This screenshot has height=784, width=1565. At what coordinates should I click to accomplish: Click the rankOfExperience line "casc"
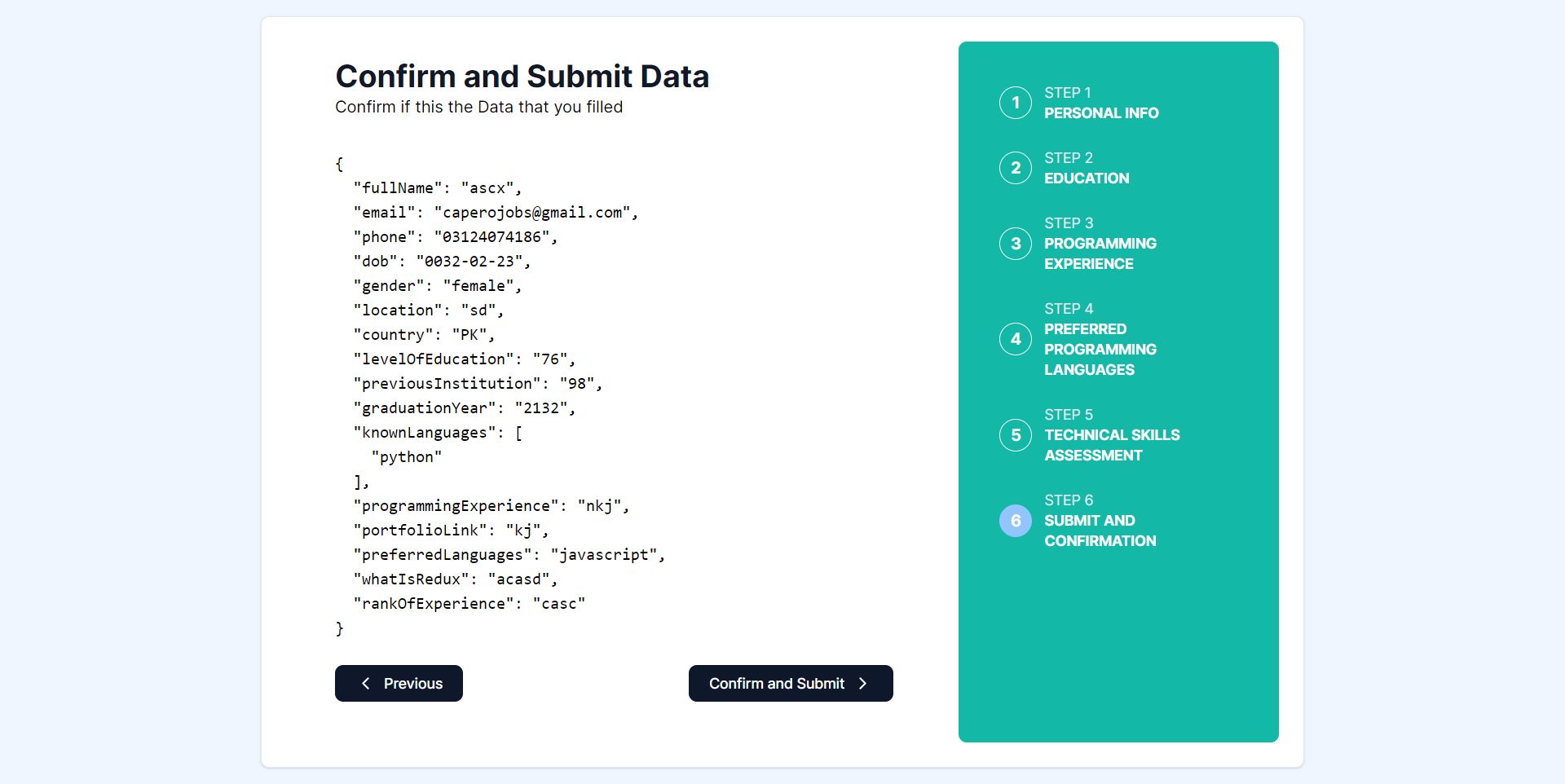coord(469,604)
